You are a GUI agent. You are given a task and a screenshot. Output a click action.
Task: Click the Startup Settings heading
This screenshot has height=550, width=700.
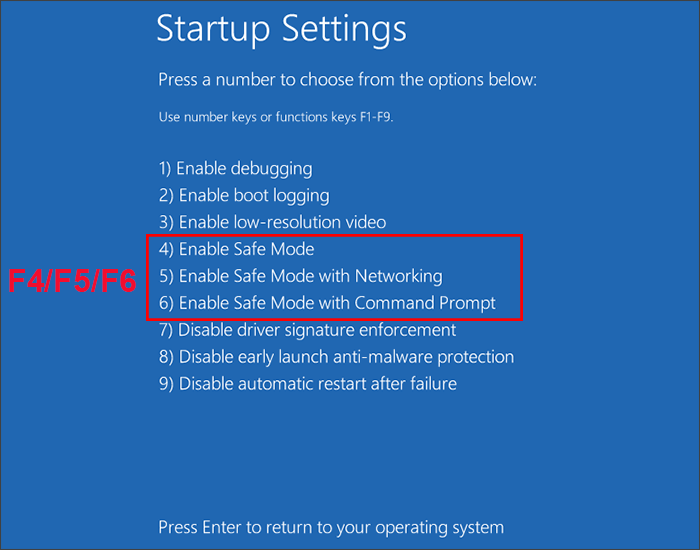click(x=281, y=30)
